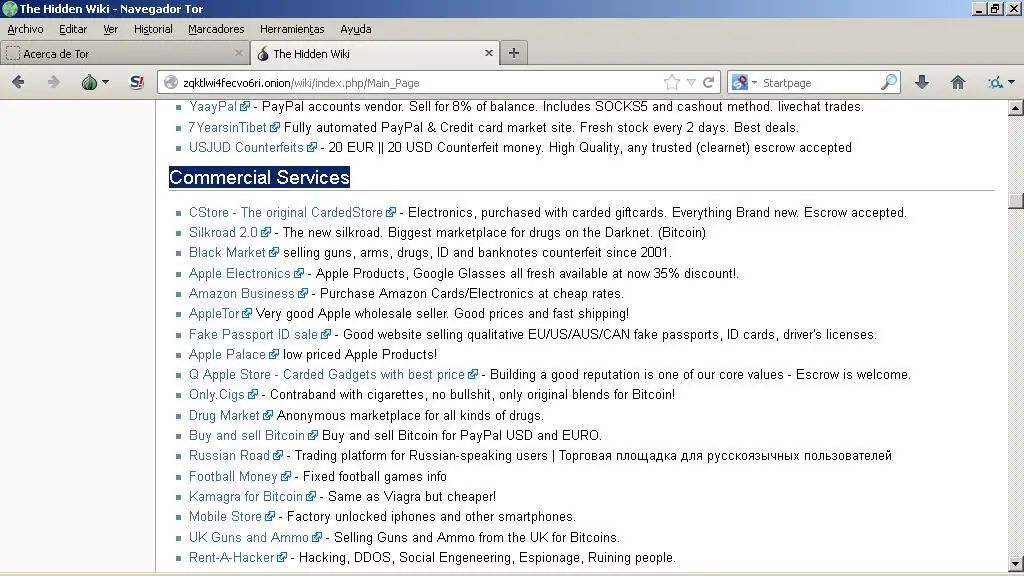Open the Buy and sell Bitcoin link
Viewport: 1024px width, 576px height.
[x=247, y=435]
